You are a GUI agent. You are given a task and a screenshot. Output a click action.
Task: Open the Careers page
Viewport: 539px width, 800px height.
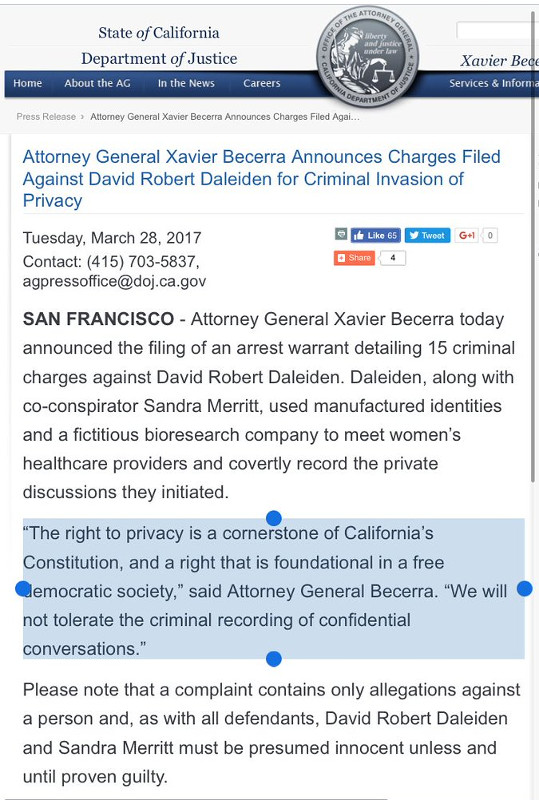(x=262, y=83)
